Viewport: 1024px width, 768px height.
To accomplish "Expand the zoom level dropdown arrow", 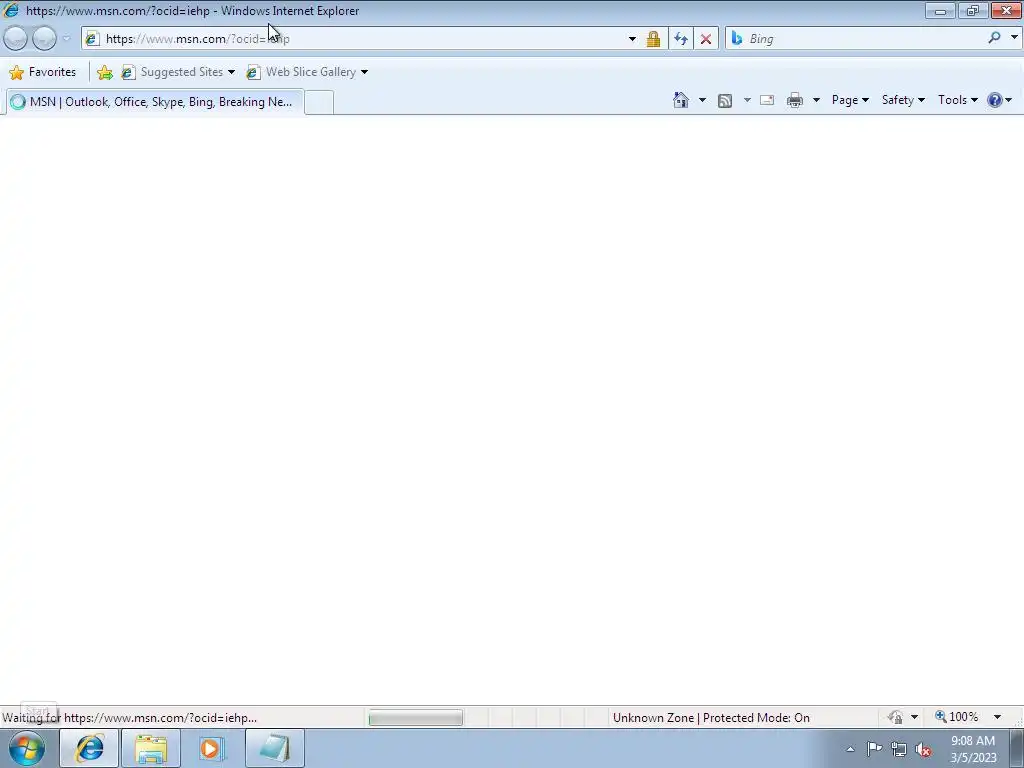I will click(997, 717).
